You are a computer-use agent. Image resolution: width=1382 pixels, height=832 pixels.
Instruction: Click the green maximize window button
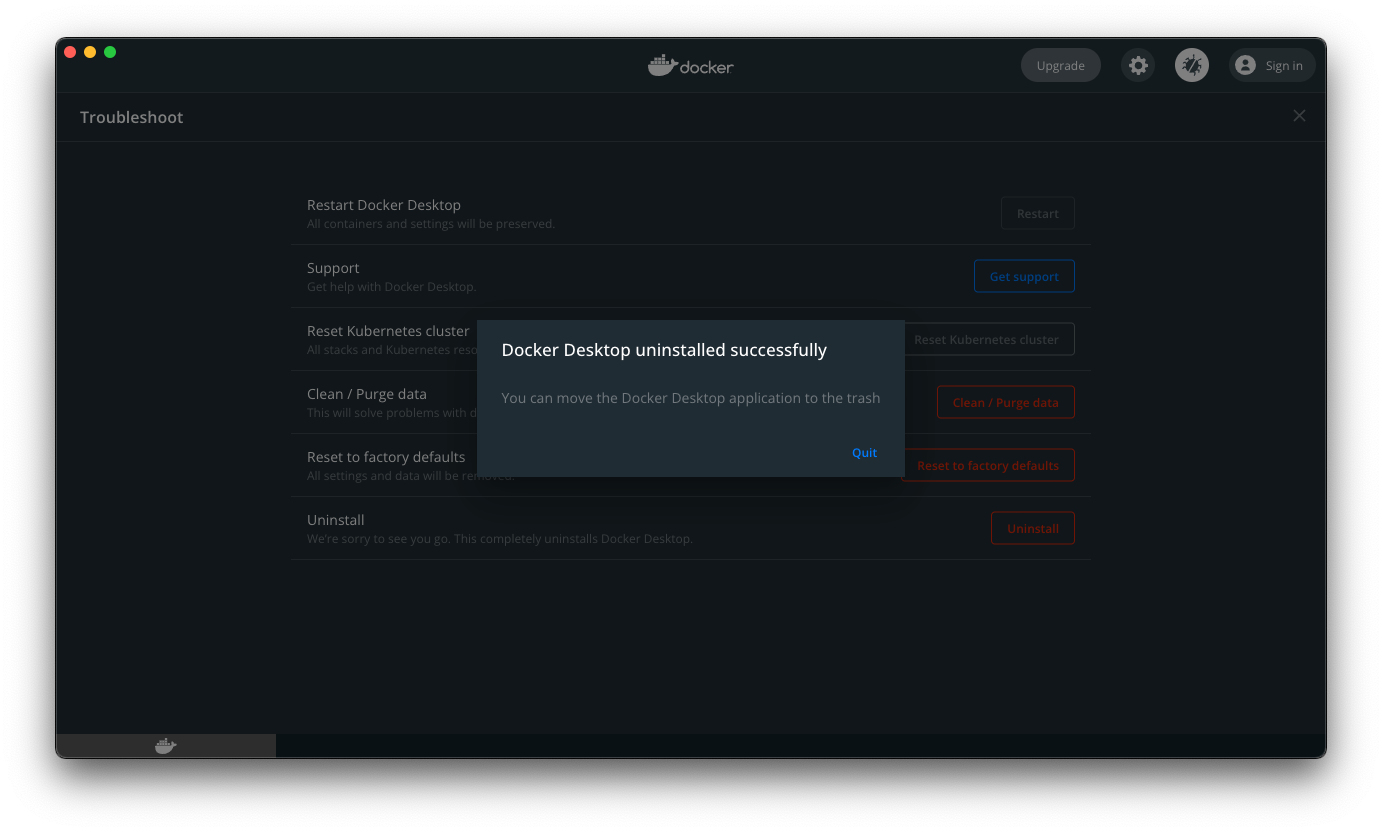tap(110, 52)
